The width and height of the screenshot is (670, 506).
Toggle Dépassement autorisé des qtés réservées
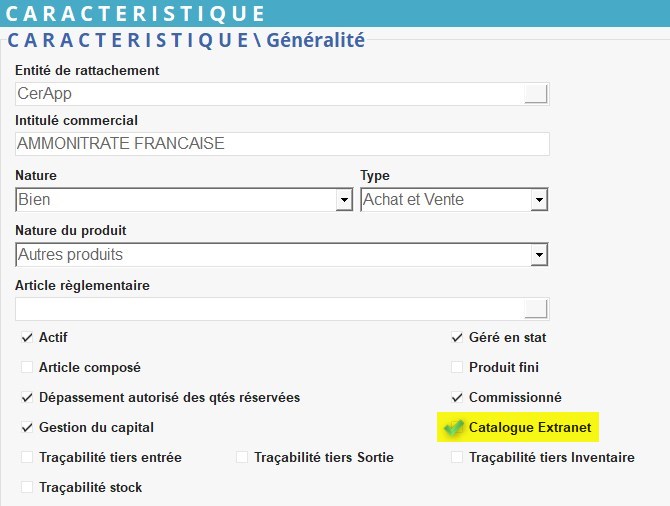27,398
